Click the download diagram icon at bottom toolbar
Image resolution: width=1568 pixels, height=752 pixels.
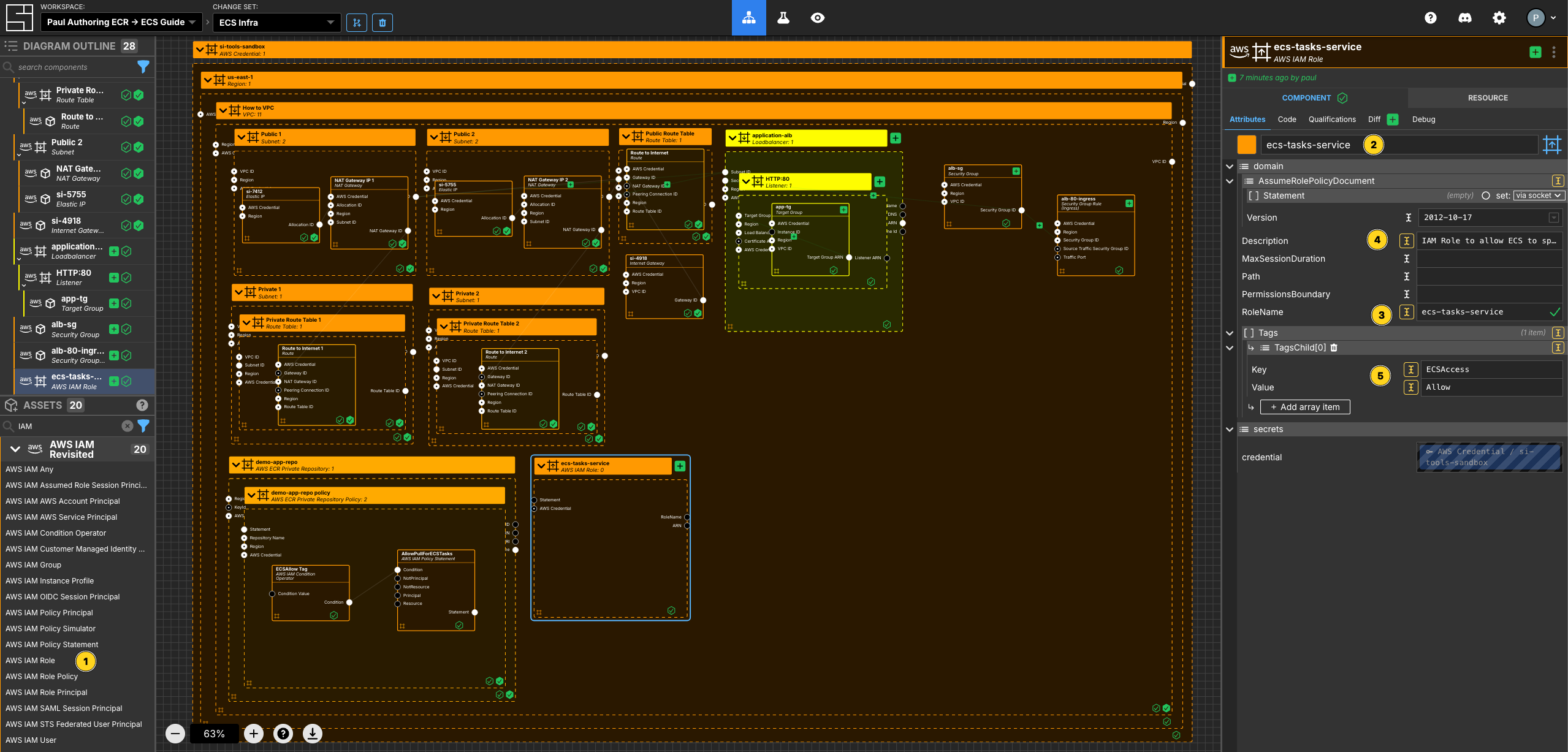point(313,733)
